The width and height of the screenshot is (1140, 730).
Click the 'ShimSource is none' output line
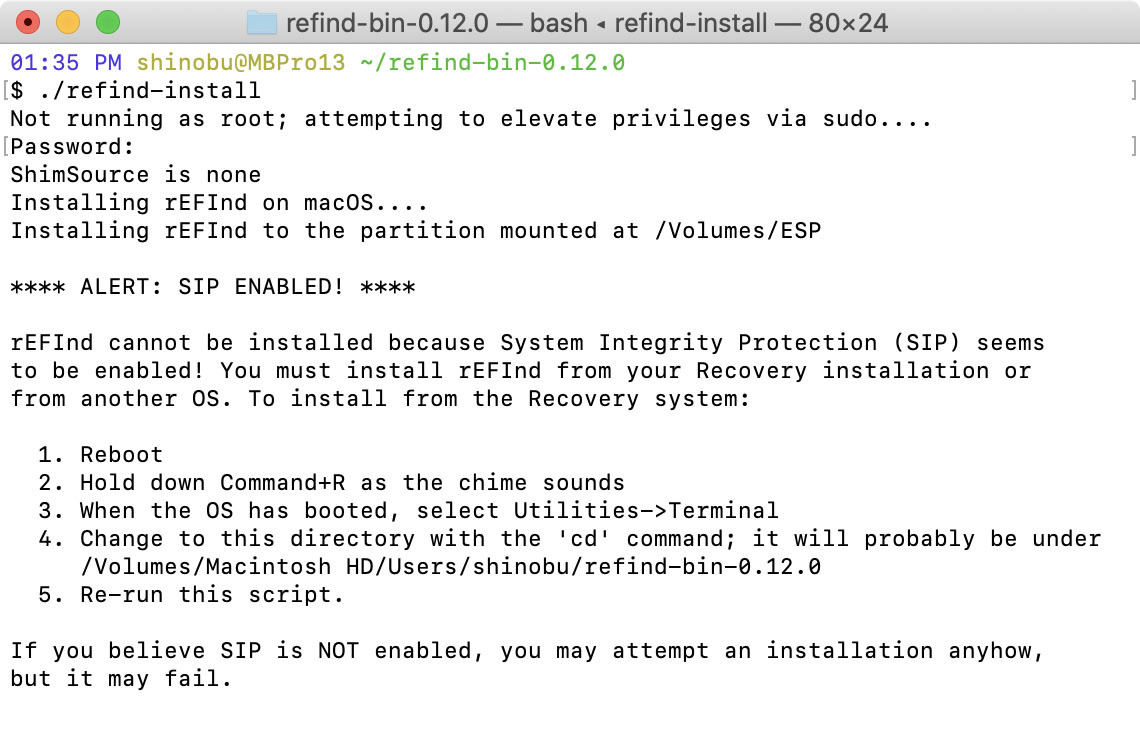tap(136, 175)
